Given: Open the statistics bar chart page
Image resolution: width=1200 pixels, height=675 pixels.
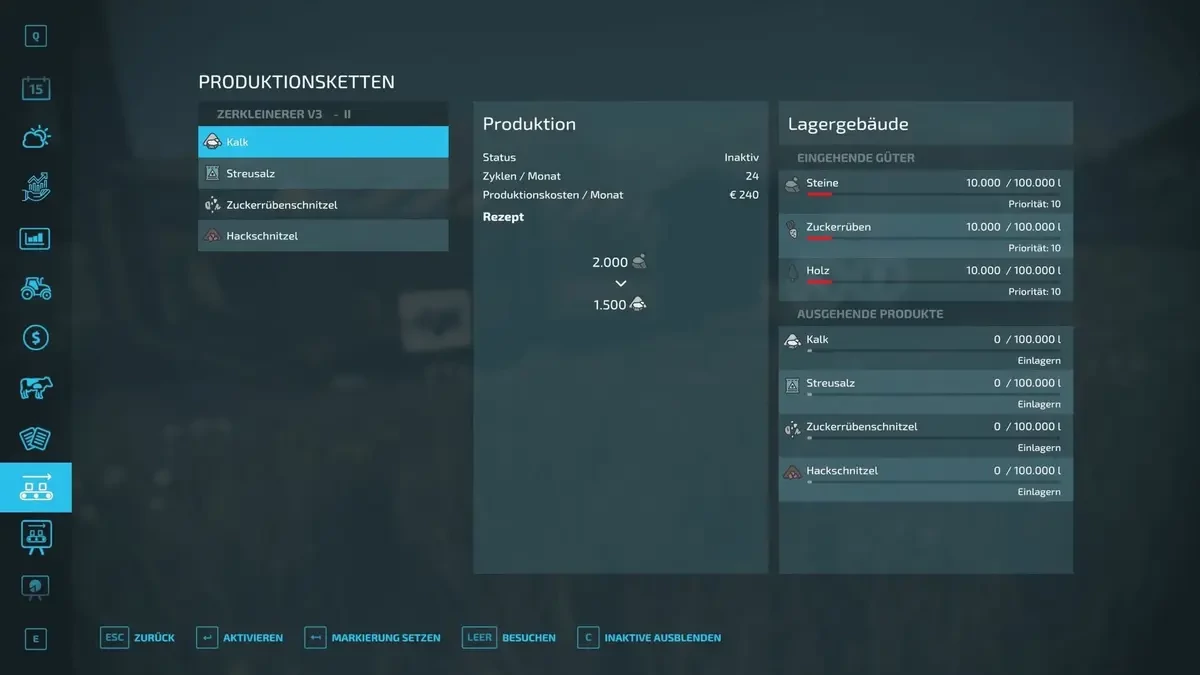Looking at the screenshot, I should (x=36, y=238).
